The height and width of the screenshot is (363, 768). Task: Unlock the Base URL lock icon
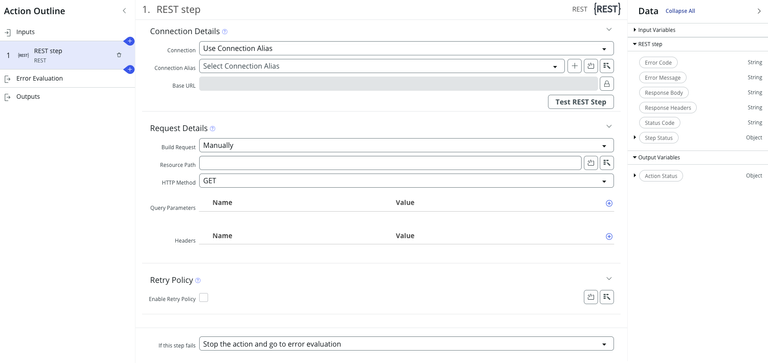607,84
